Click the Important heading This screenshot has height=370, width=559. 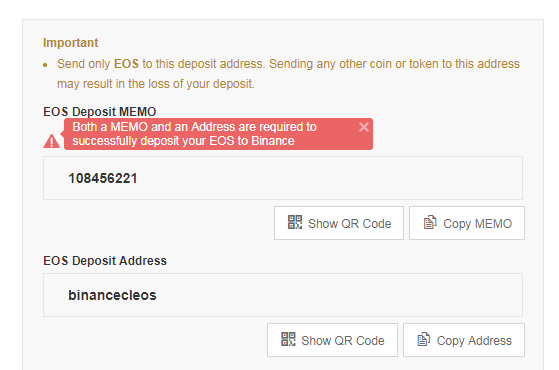pyautogui.click(x=71, y=43)
